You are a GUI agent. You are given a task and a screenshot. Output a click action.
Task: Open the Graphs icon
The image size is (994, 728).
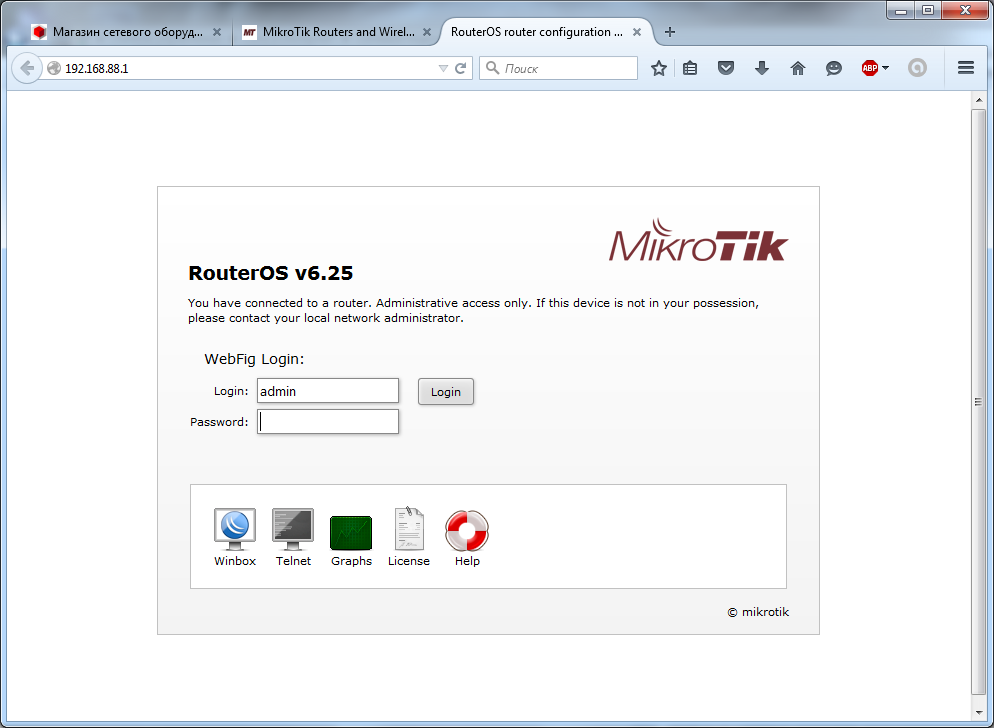pyautogui.click(x=351, y=532)
